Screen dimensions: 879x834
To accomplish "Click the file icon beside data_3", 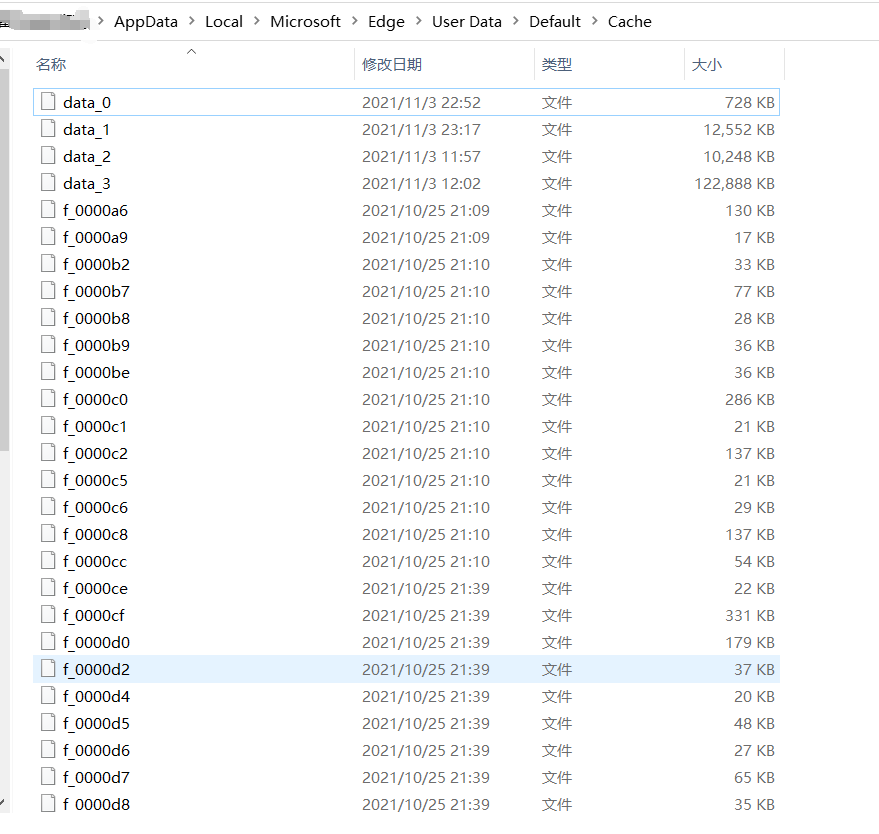I will 48,182.
